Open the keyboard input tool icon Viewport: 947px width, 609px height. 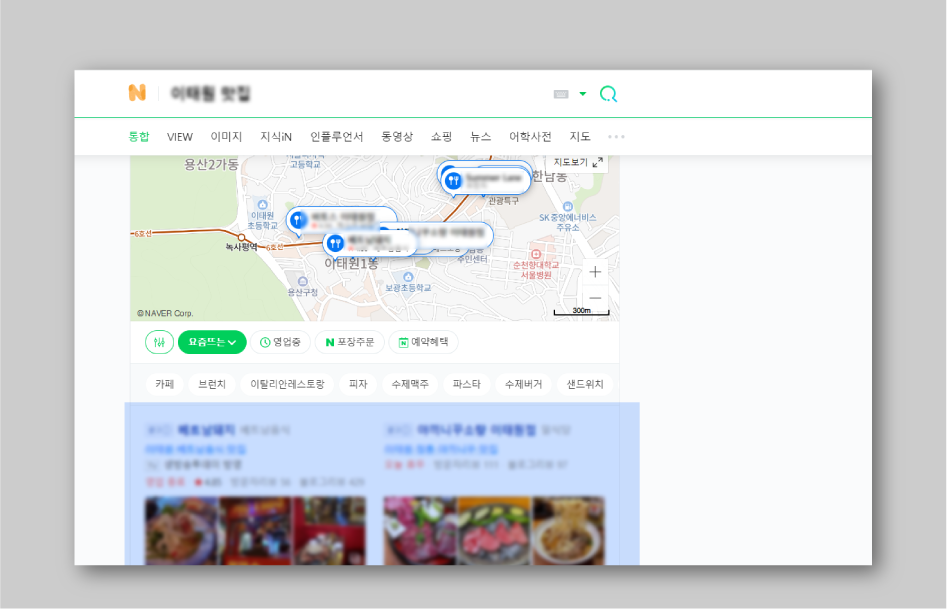pos(561,94)
